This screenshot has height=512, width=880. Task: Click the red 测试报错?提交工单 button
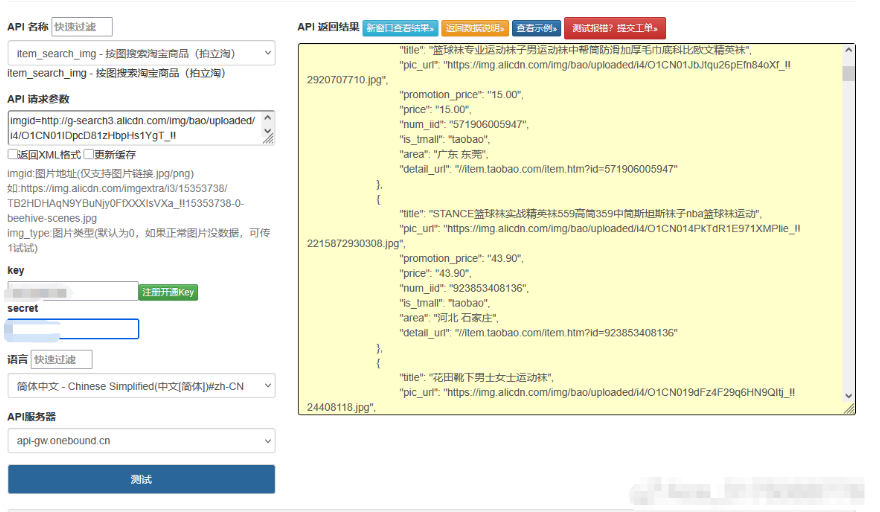coord(615,28)
